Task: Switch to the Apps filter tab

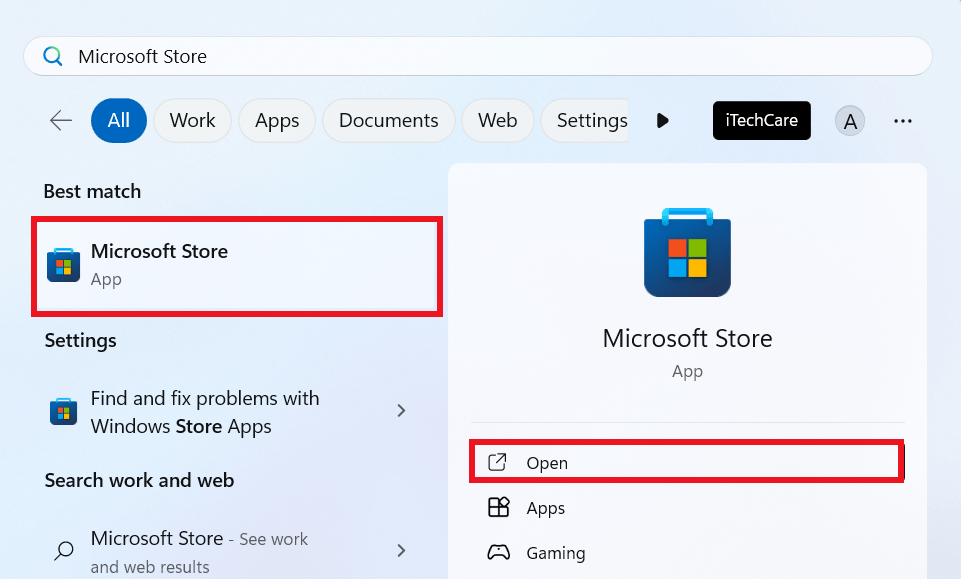Action: coord(277,121)
